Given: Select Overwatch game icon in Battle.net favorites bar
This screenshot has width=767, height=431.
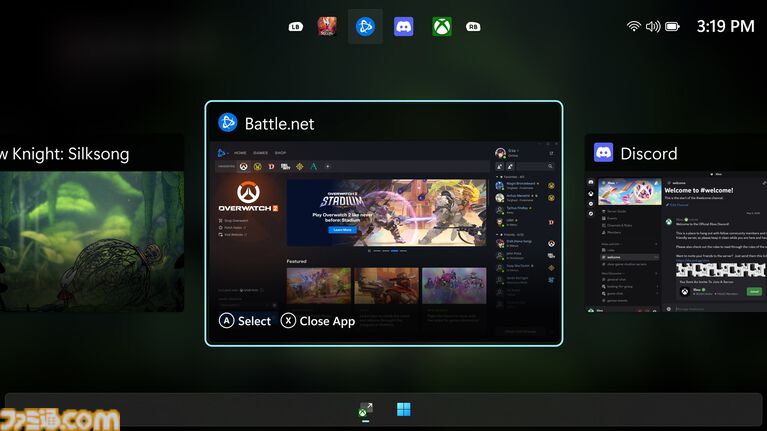Looking at the screenshot, I should (244, 167).
